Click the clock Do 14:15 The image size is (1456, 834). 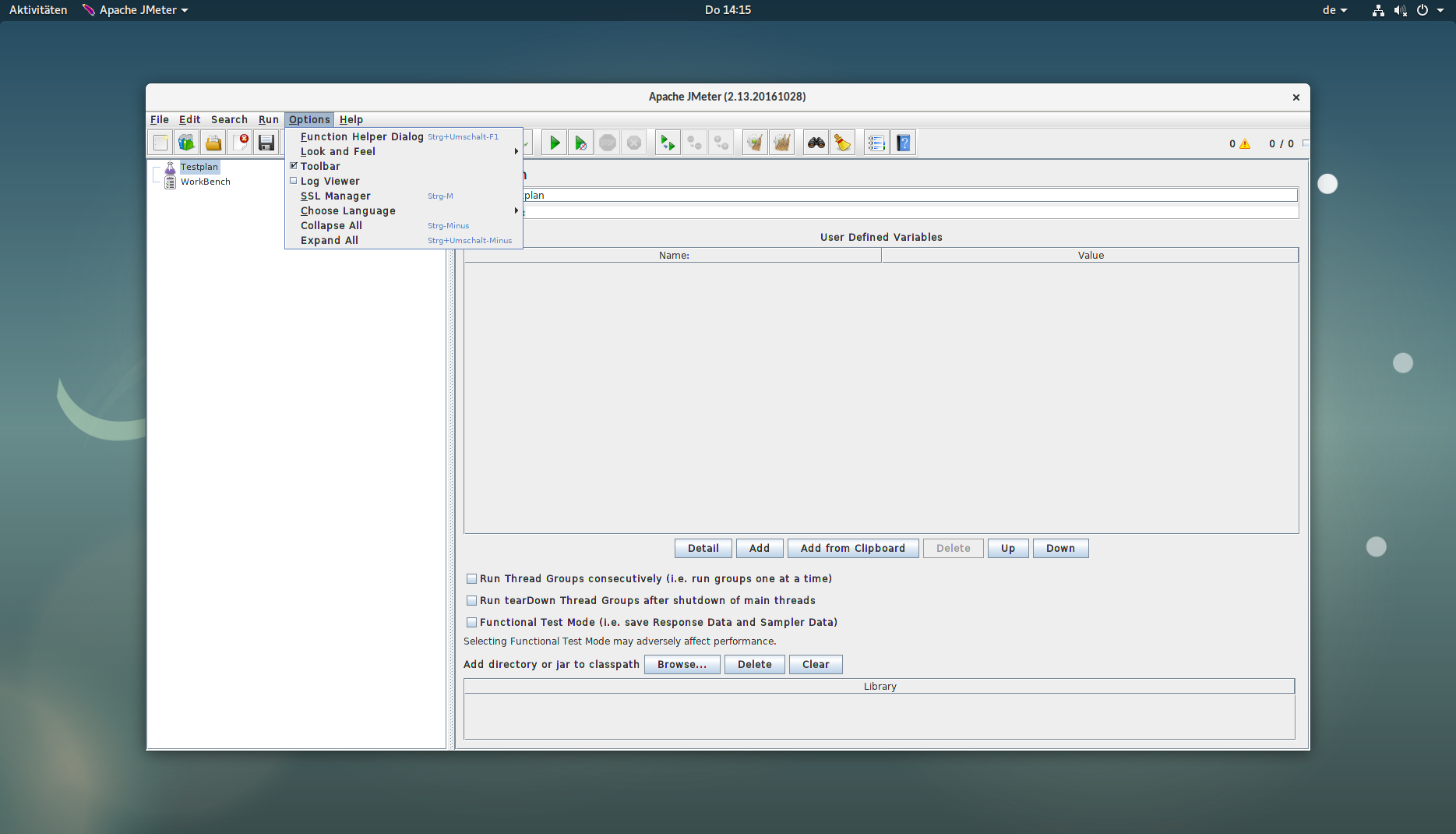pyautogui.click(x=728, y=10)
